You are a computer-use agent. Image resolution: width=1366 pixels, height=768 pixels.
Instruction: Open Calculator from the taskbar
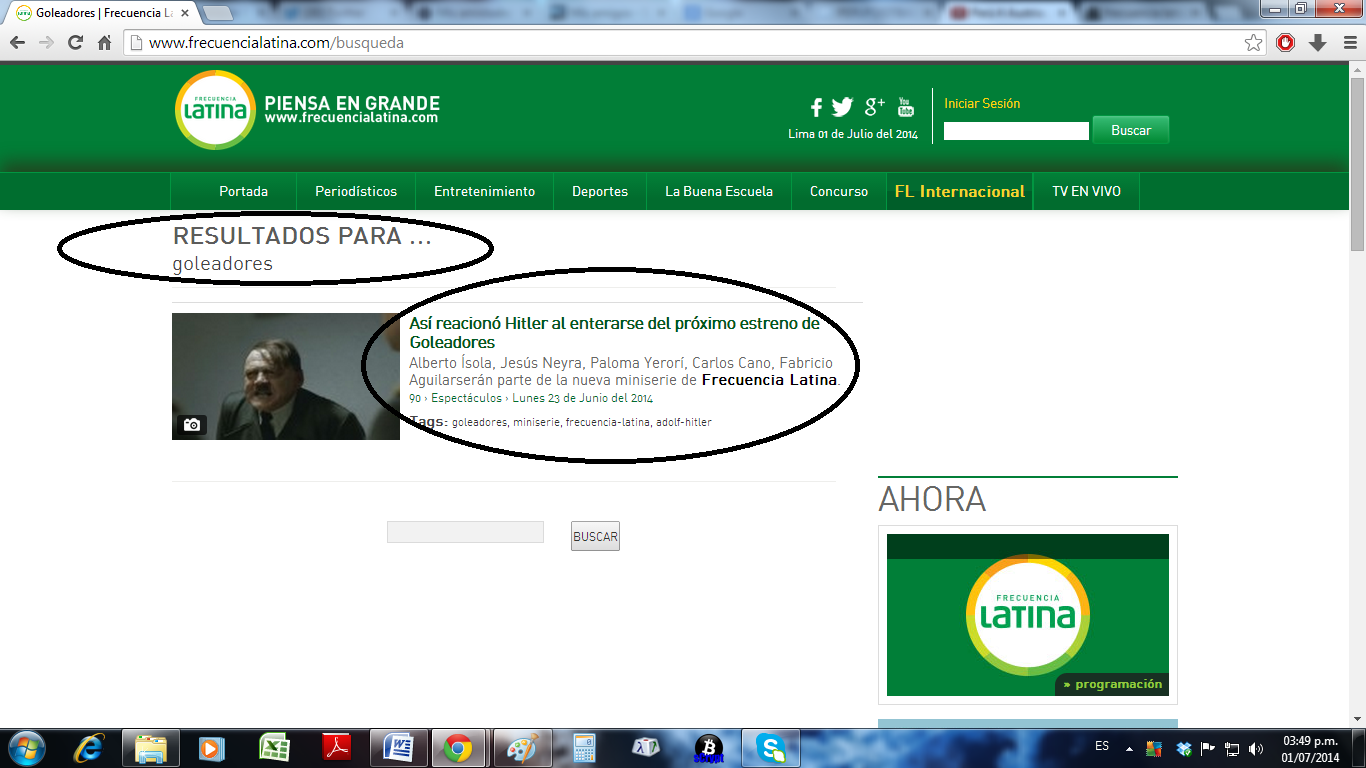pyautogui.click(x=584, y=748)
